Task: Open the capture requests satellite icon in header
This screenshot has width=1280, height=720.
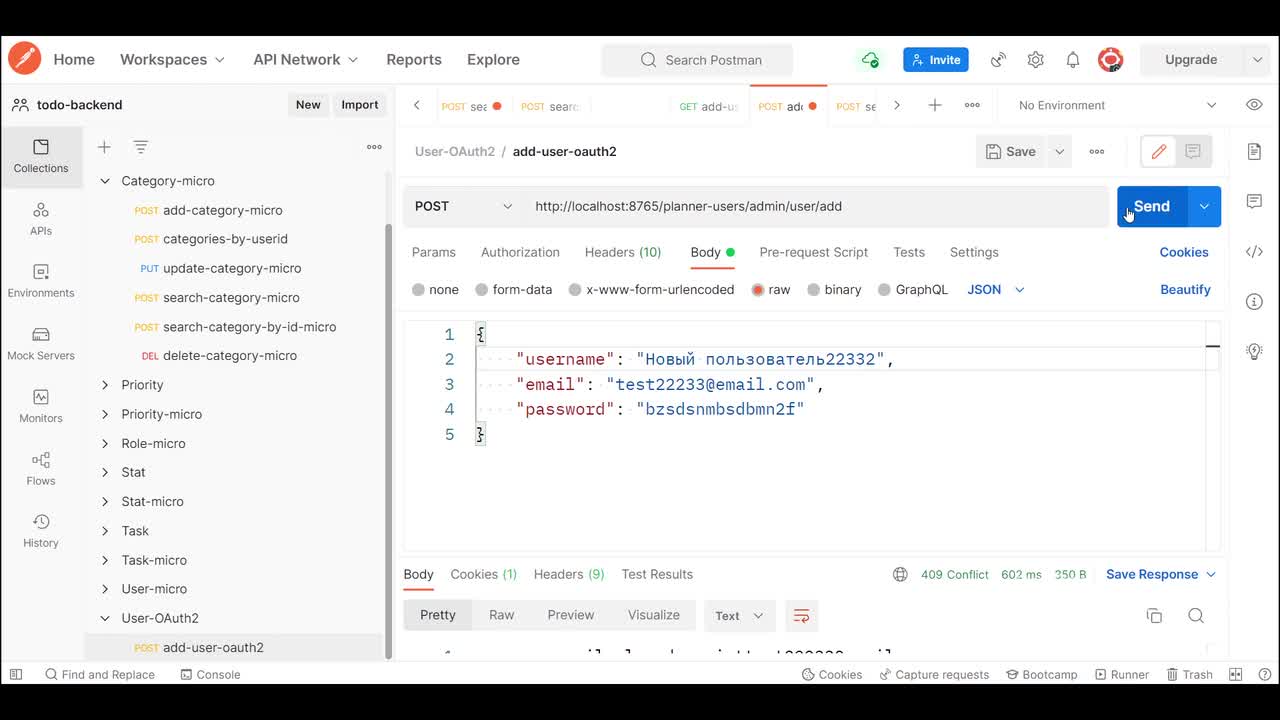Action: pyautogui.click(x=998, y=60)
